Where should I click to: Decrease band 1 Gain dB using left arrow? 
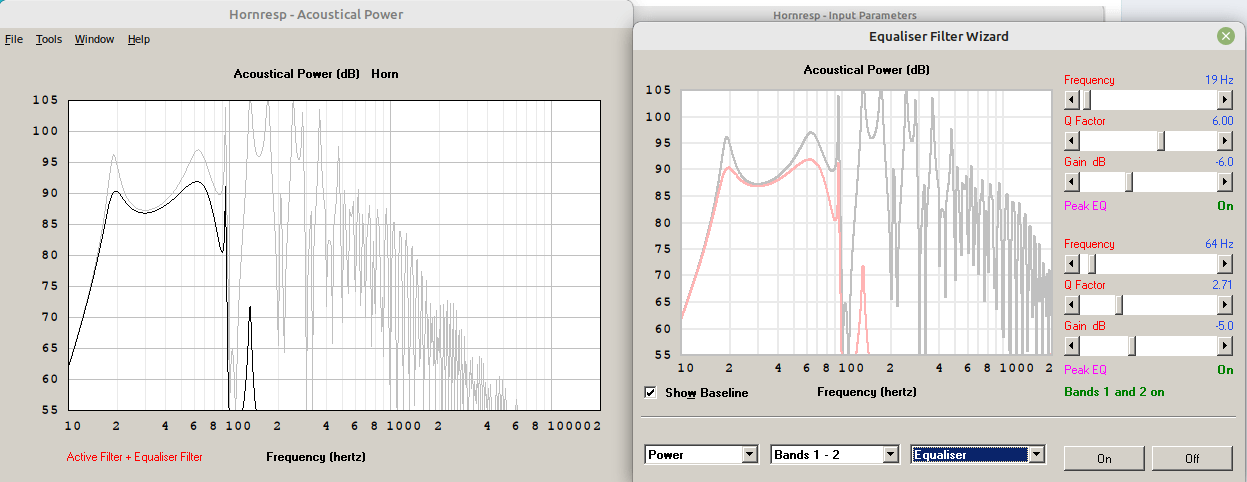click(x=1072, y=181)
